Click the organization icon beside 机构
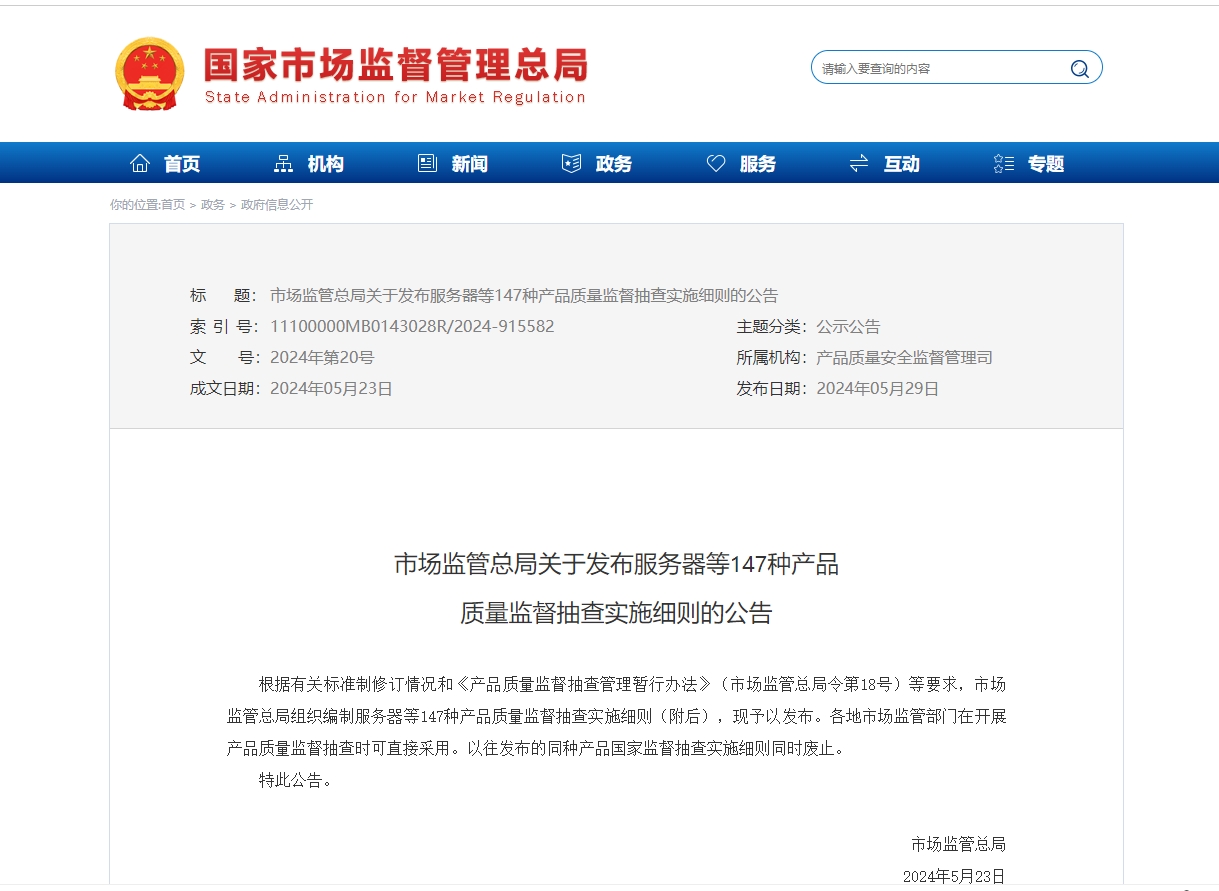 (284, 163)
